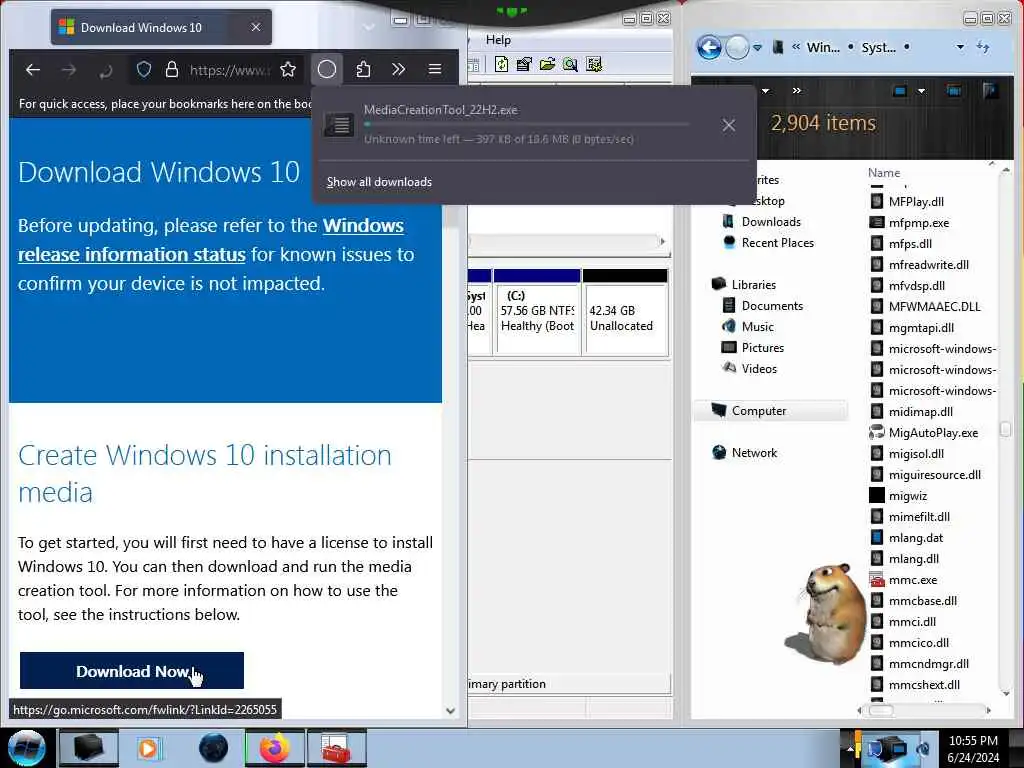Select Network in the navigation pane
The width and height of the screenshot is (1024, 768).
[x=744, y=452]
